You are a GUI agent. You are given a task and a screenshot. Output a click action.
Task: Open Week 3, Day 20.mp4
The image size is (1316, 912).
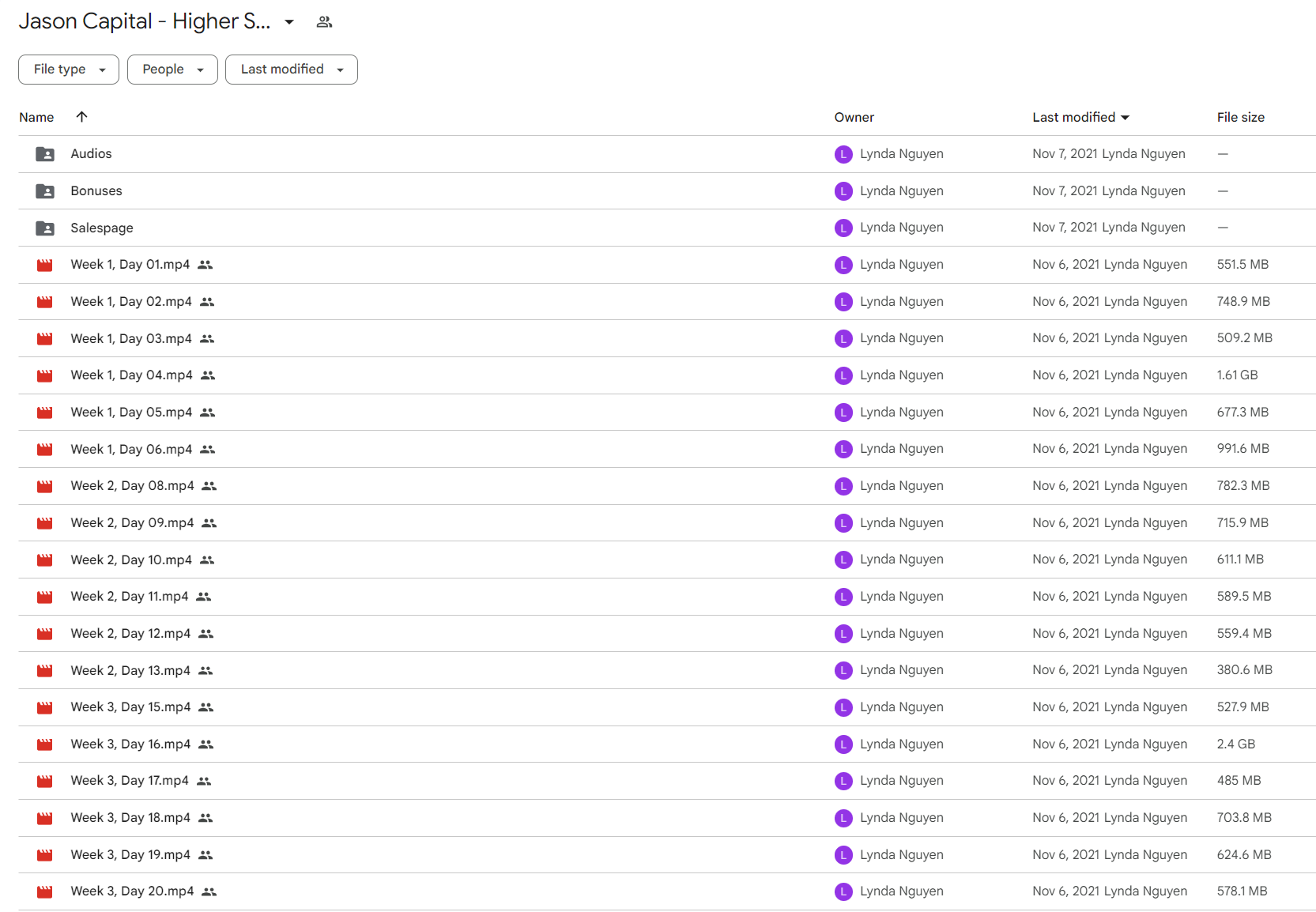[132, 891]
